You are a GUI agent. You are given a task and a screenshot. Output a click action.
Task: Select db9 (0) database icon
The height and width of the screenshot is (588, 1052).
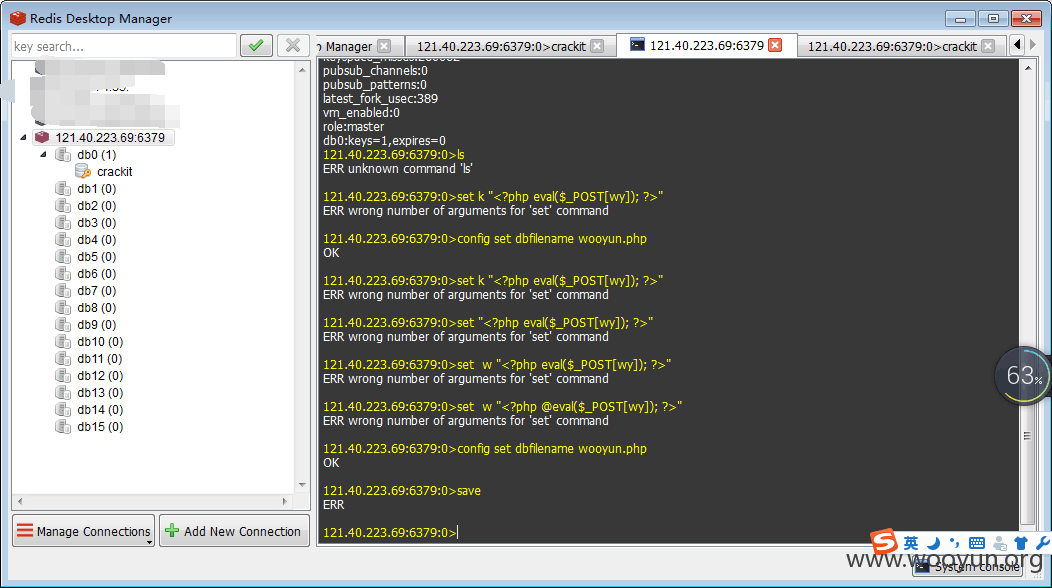(x=63, y=324)
